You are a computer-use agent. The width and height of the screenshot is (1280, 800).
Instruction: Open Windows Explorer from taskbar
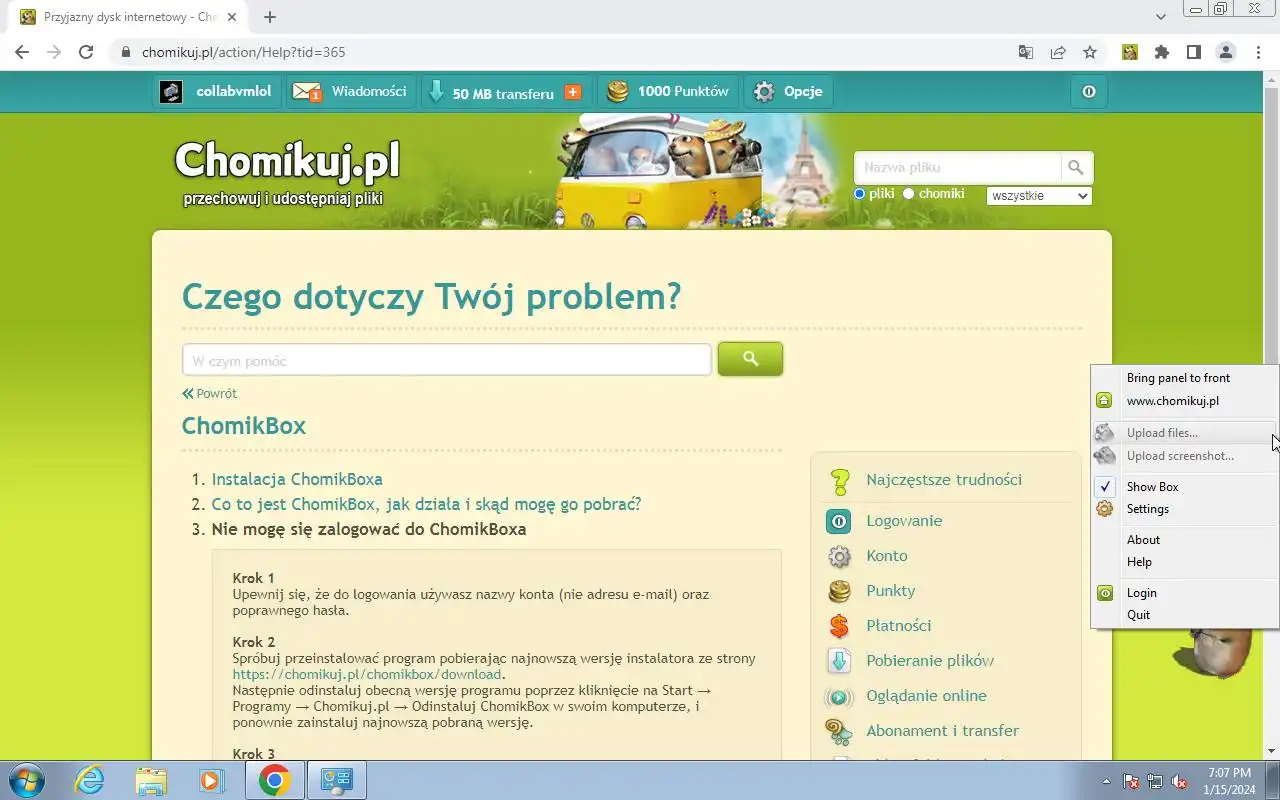pos(151,780)
